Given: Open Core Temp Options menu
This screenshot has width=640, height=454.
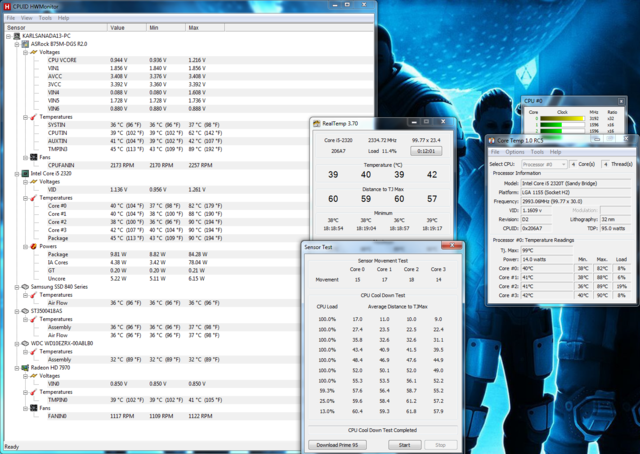Looking at the screenshot, I should [x=515, y=152].
